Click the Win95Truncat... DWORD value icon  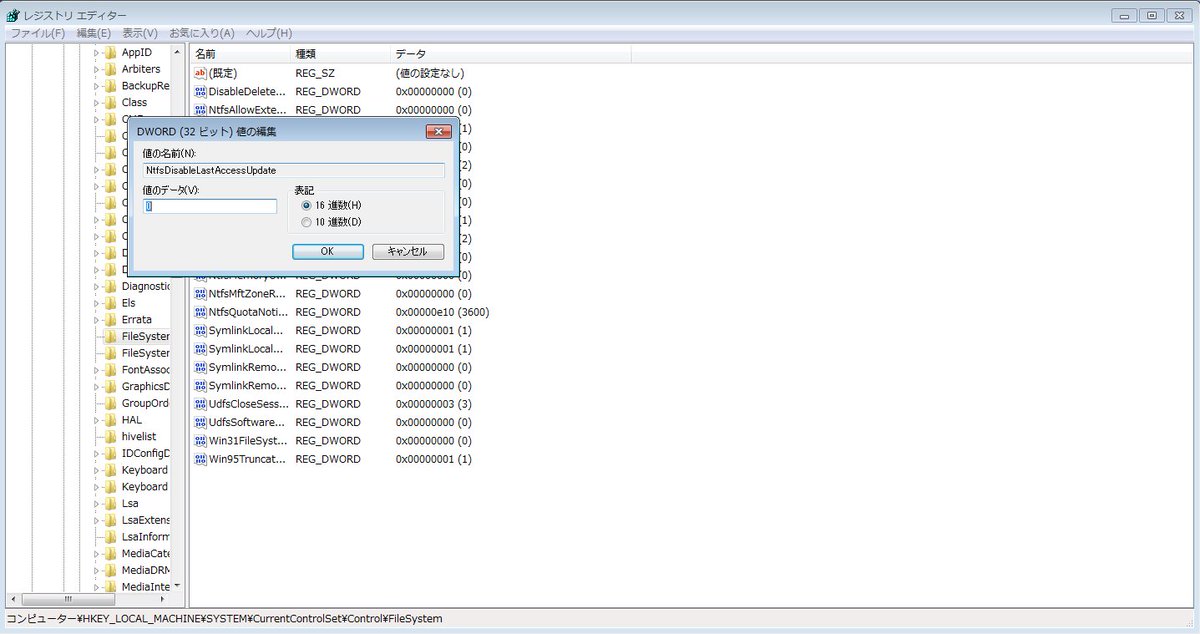click(x=200, y=459)
